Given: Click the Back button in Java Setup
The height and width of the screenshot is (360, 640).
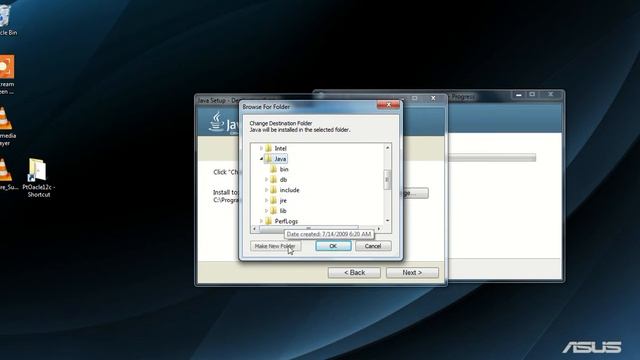Looking at the screenshot, I should pyautogui.click(x=354, y=273).
